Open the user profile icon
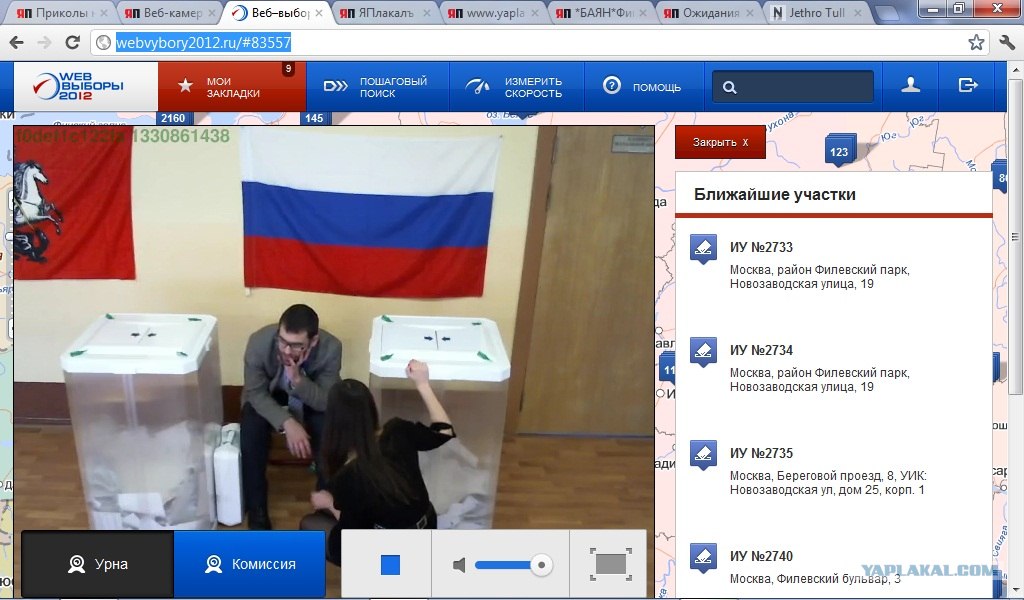1024x600 pixels. coord(910,85)
